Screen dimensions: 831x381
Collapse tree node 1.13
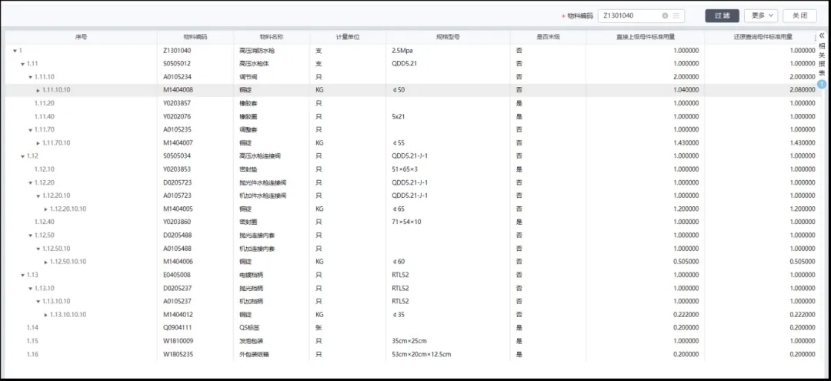(x=22, y=275)
